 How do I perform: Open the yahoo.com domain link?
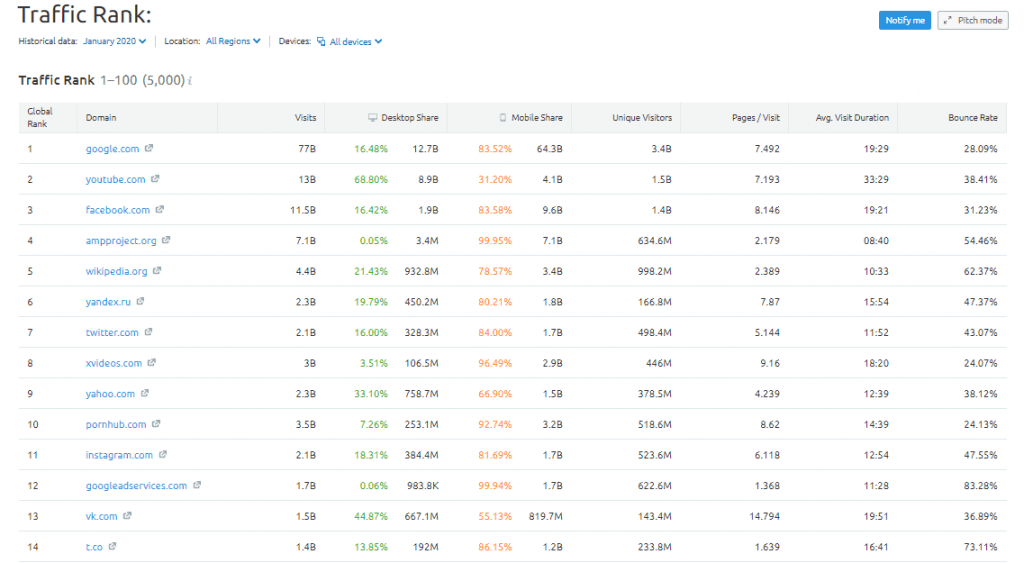[x=110, y=394]
